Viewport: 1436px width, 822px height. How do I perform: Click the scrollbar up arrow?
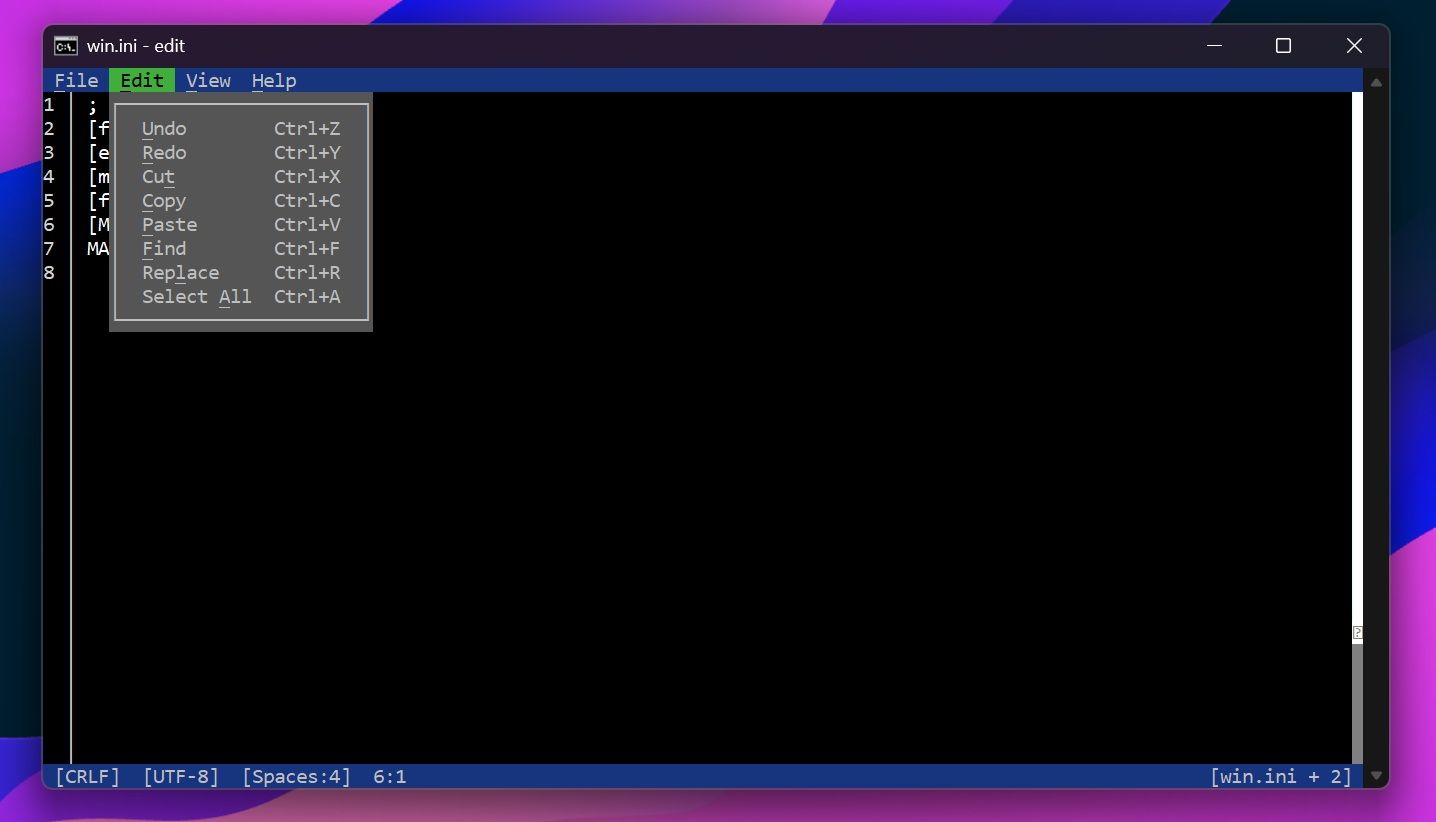pos(1377,81)
